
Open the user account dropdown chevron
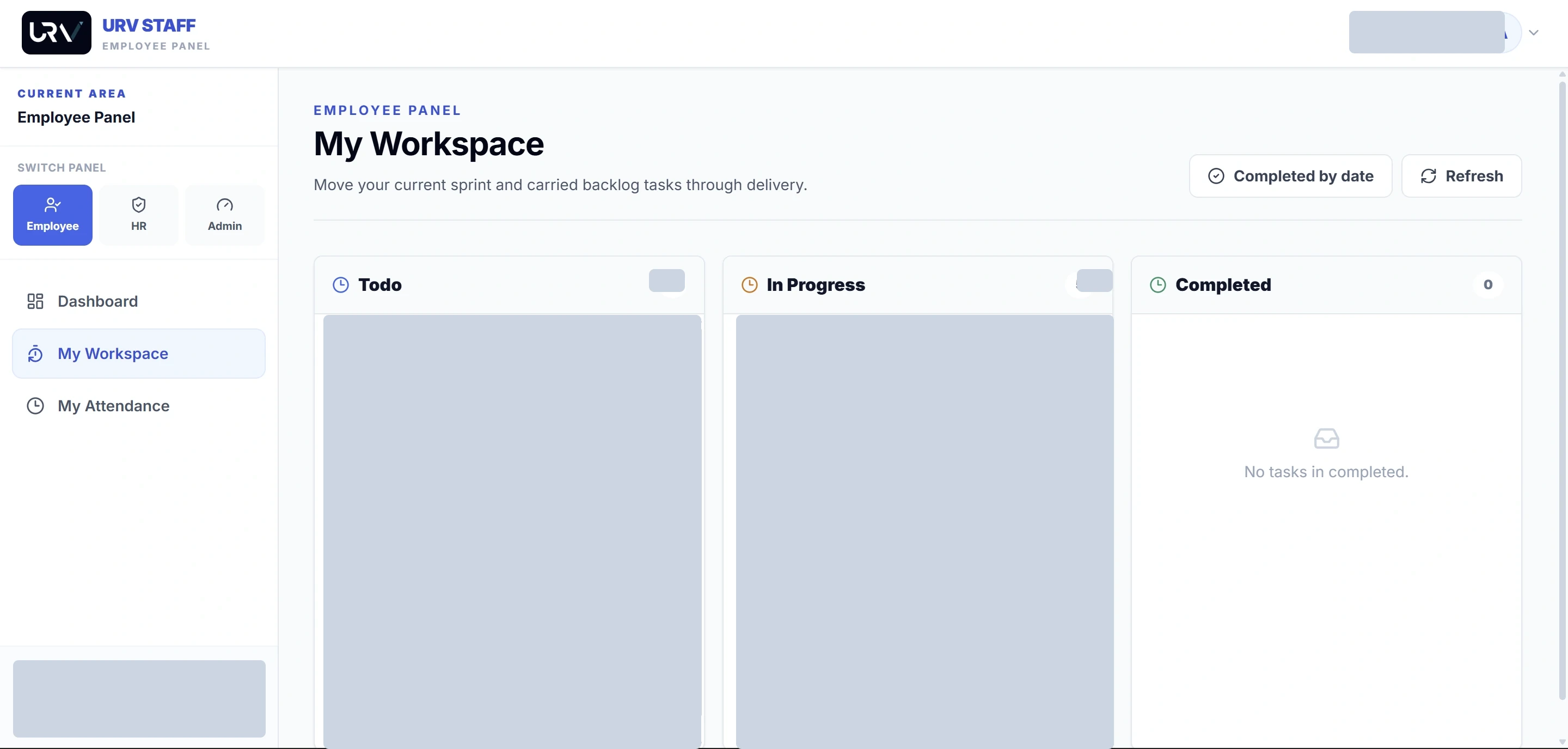coord(1533,33)
